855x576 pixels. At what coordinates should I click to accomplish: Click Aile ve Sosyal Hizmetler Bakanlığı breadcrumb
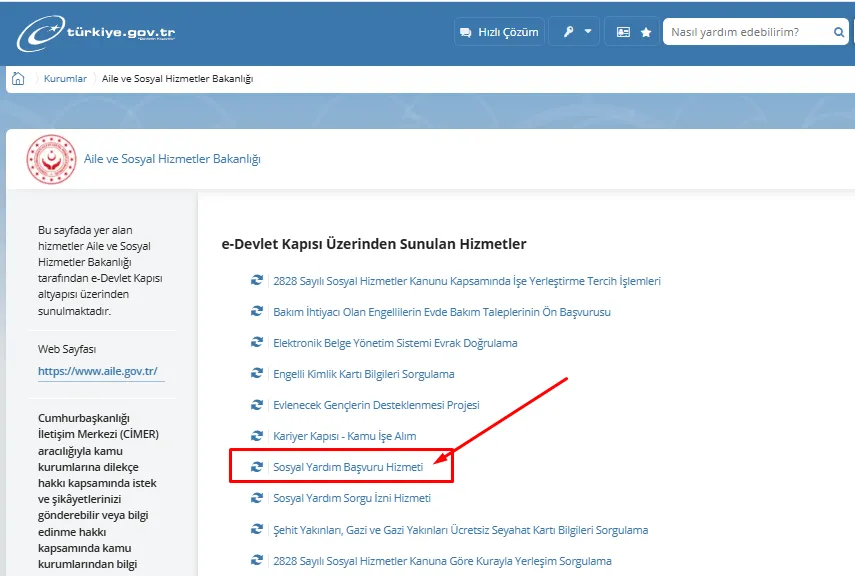coord(177,79)
